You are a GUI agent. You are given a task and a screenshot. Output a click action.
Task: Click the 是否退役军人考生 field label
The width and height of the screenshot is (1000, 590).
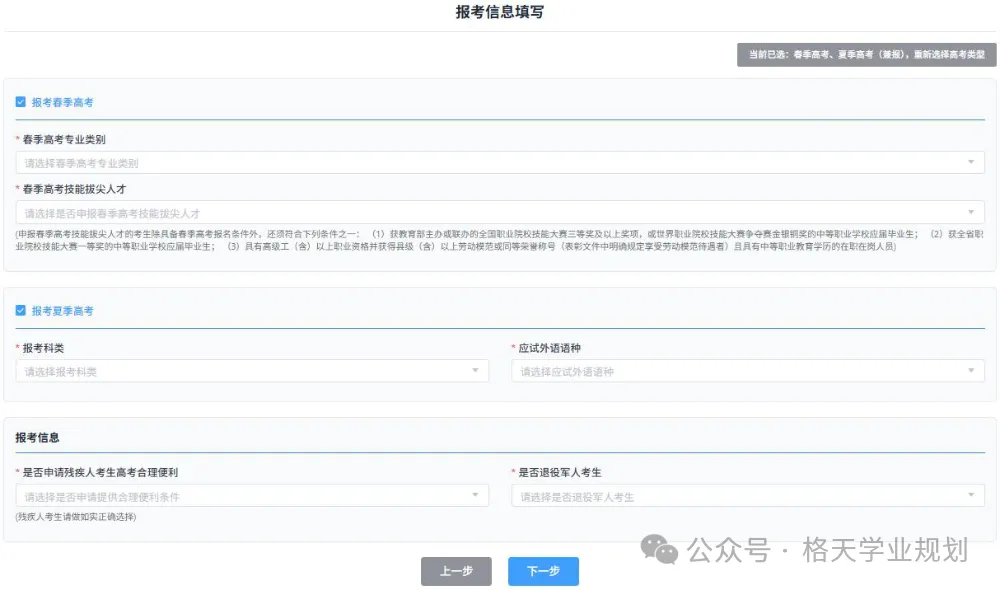pyautogui.click(x=559, y=472)
